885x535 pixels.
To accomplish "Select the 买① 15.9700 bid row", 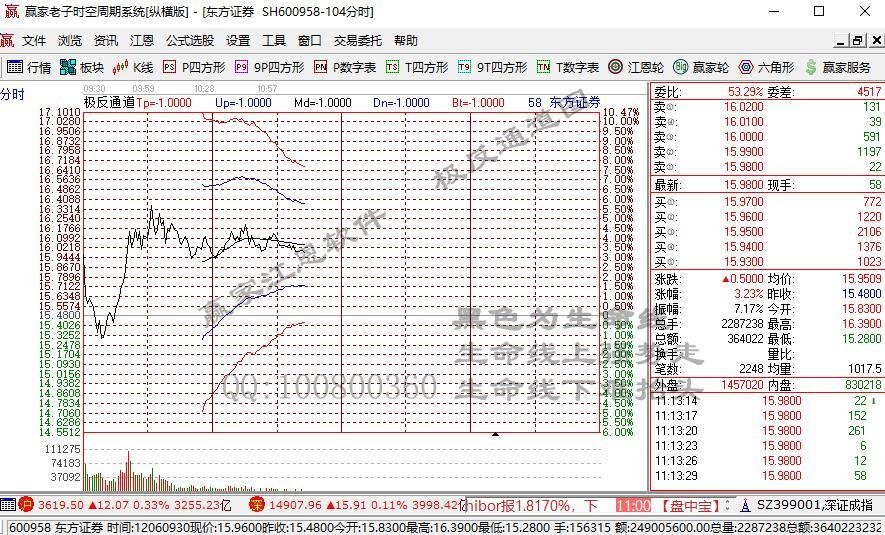I will pos(768,201).
